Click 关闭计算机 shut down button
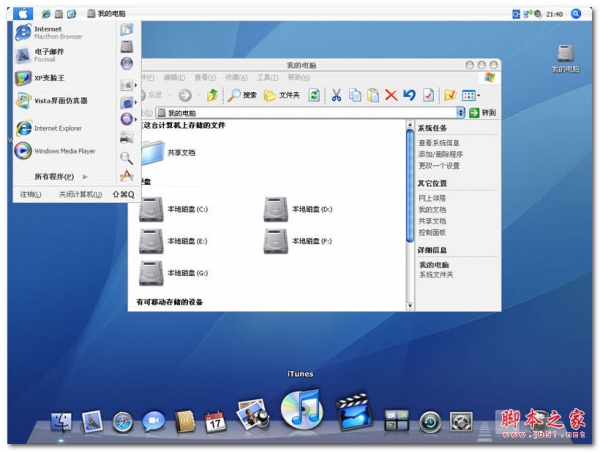 (80, 194)
